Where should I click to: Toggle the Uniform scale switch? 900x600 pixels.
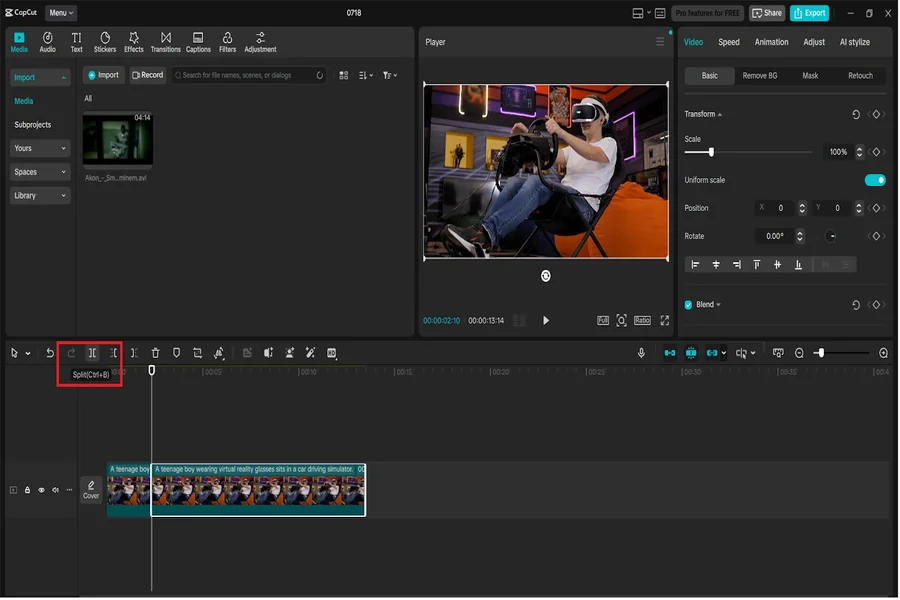coord(874,180)
